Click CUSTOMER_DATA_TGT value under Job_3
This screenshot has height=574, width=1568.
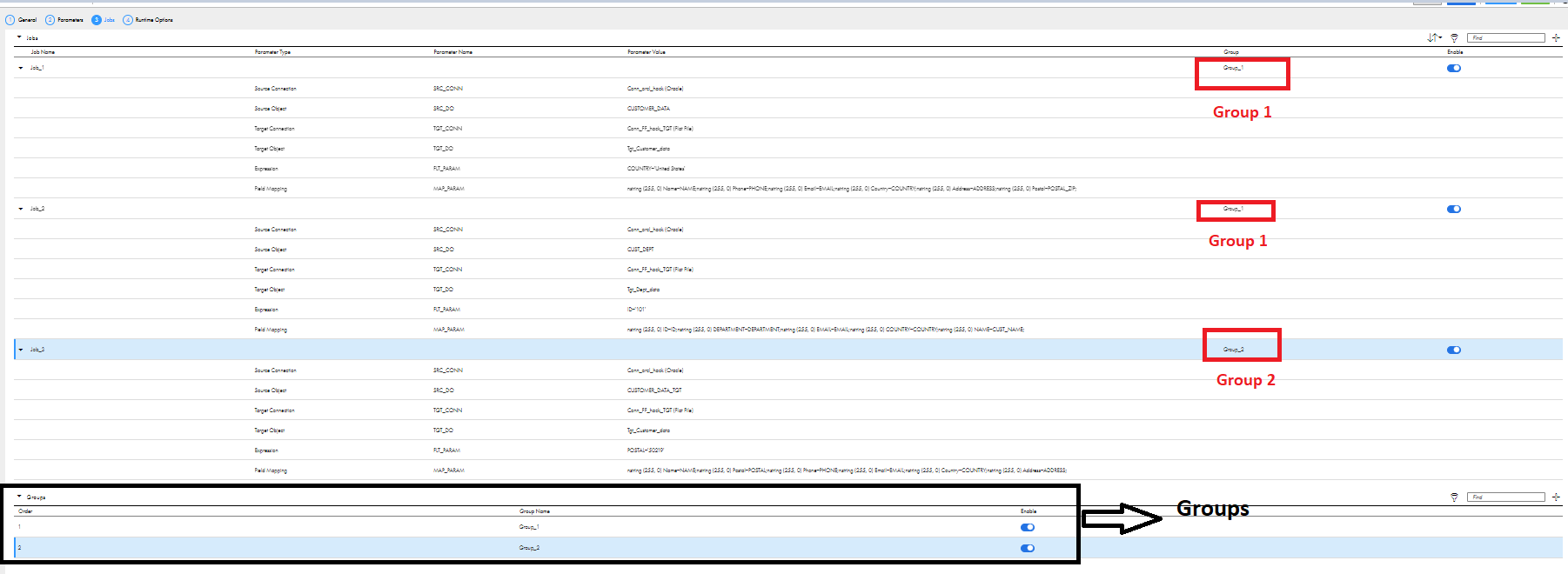click(x=654, y=390)
